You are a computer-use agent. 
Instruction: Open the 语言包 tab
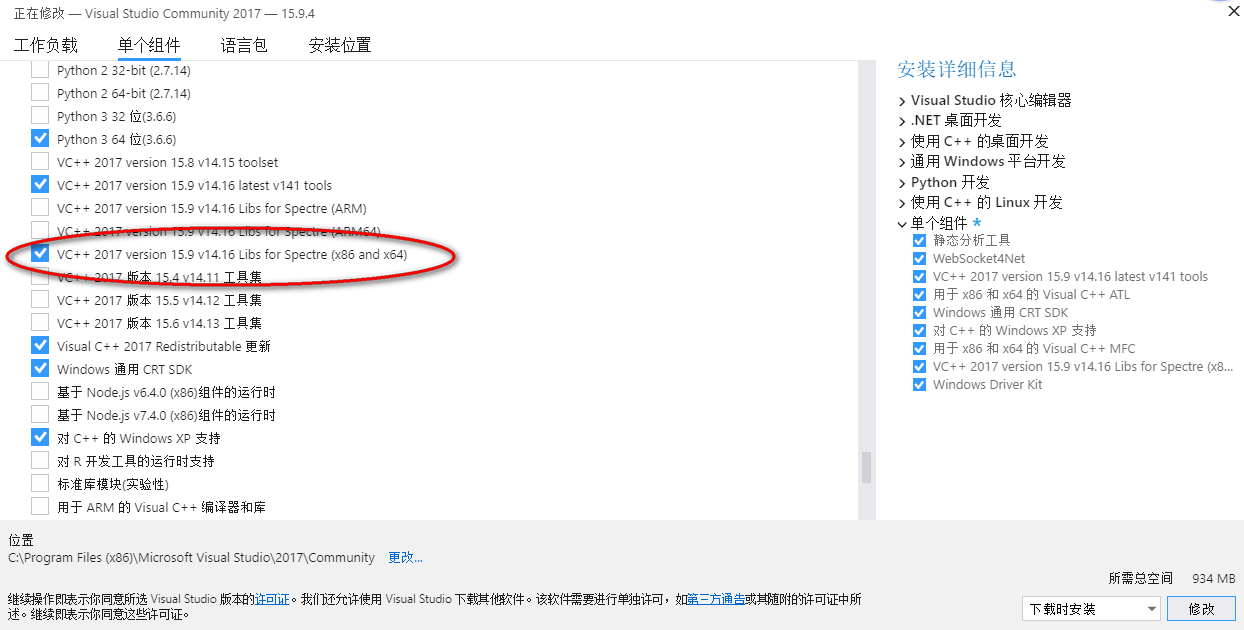[244, 45]
